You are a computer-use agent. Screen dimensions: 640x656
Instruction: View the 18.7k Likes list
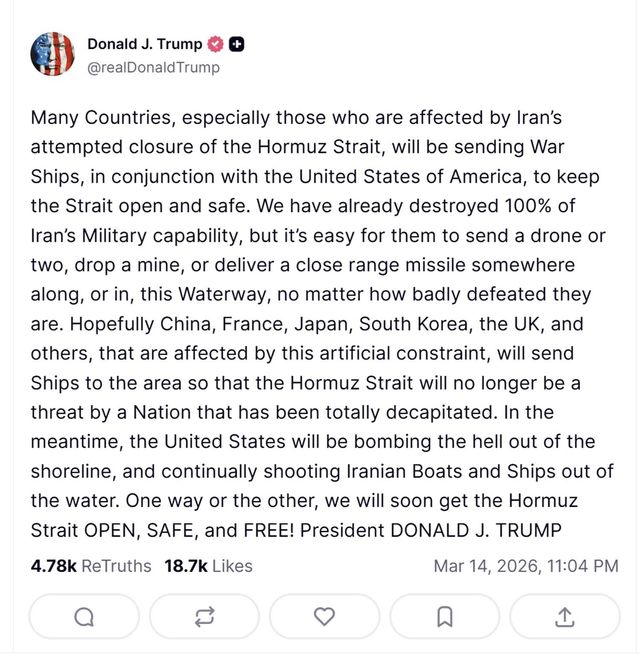(x=208, y=566)
